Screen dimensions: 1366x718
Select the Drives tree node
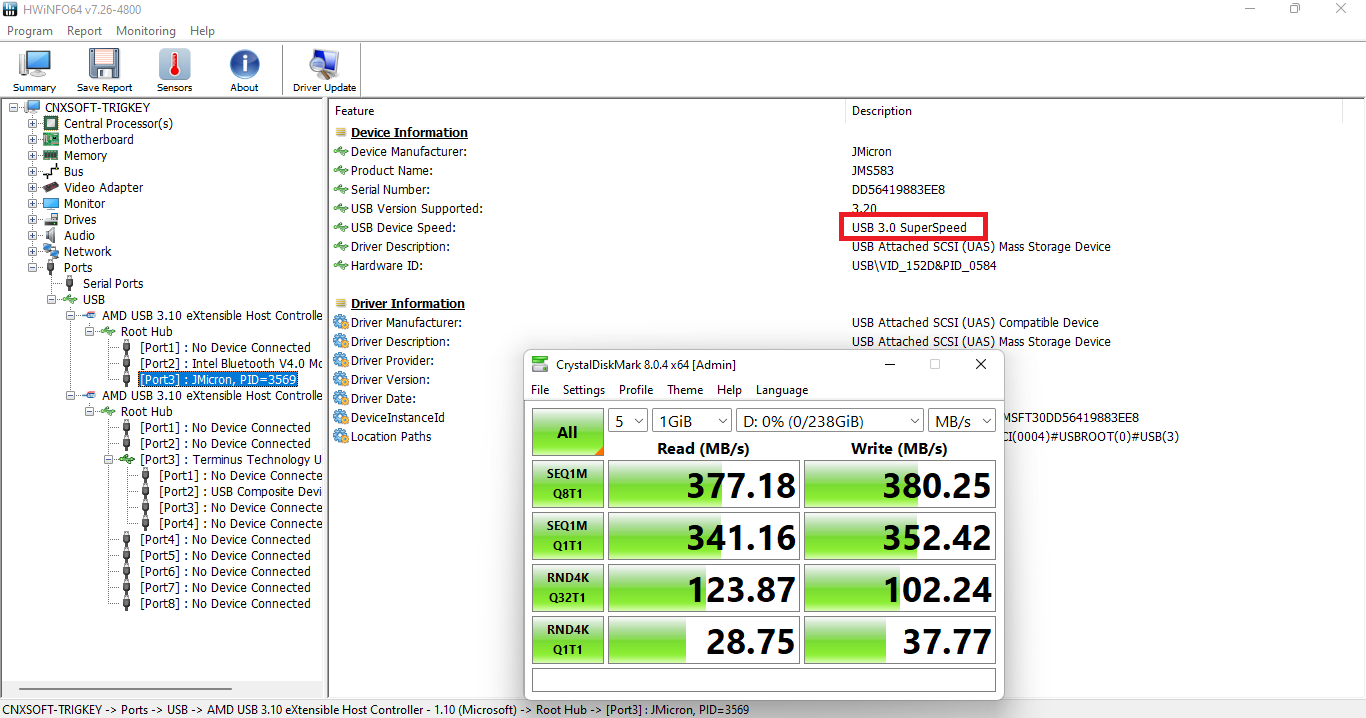pyautogui.click(x=80, y=219)
